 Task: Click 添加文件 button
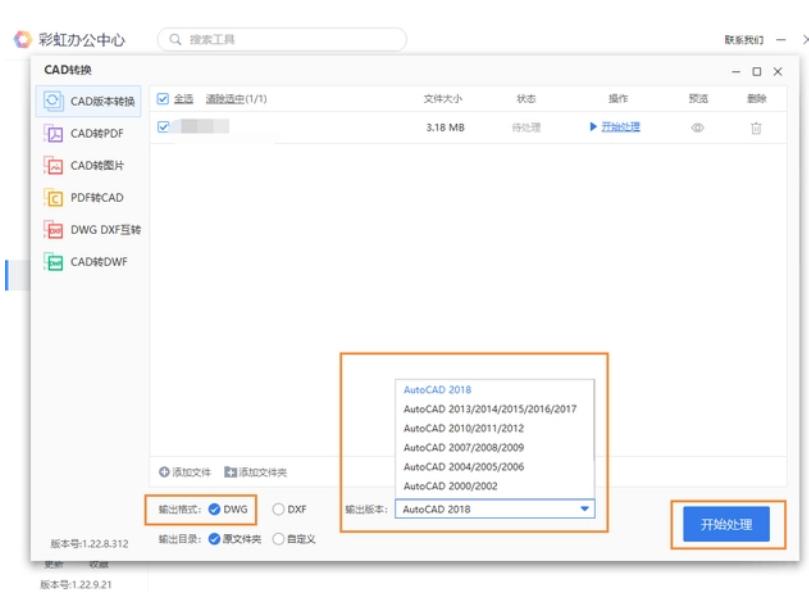185,472
